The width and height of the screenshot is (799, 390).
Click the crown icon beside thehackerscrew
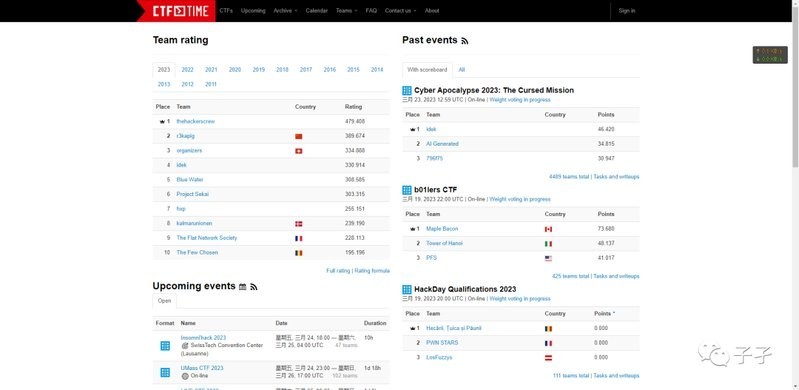162,122
